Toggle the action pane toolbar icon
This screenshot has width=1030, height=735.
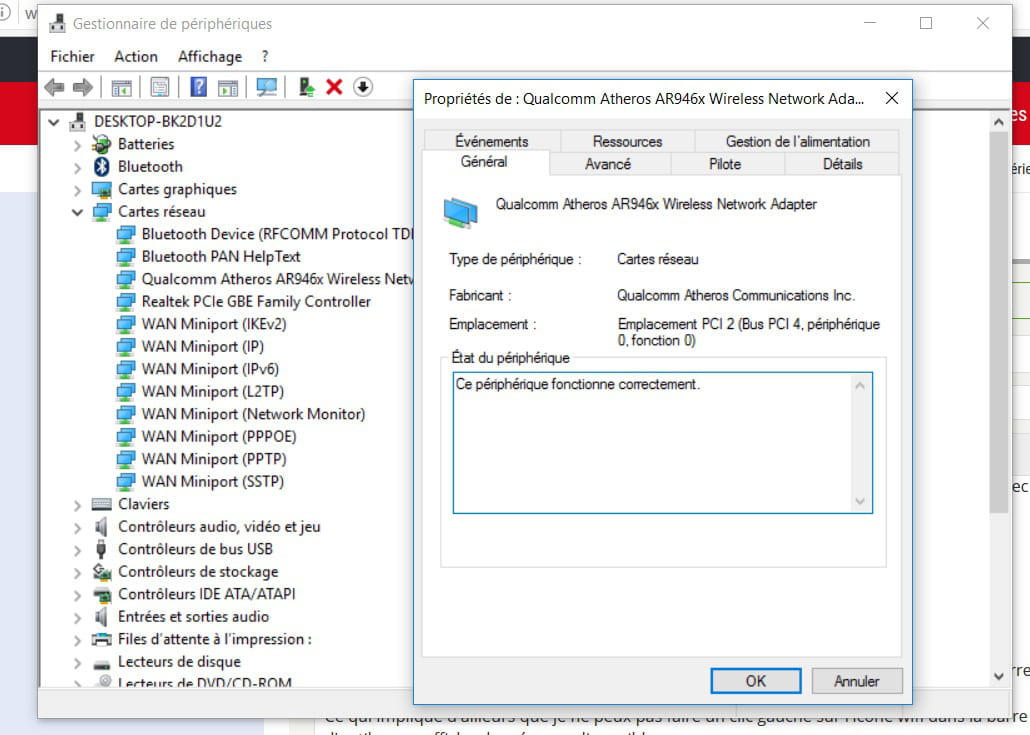[228, 87]
